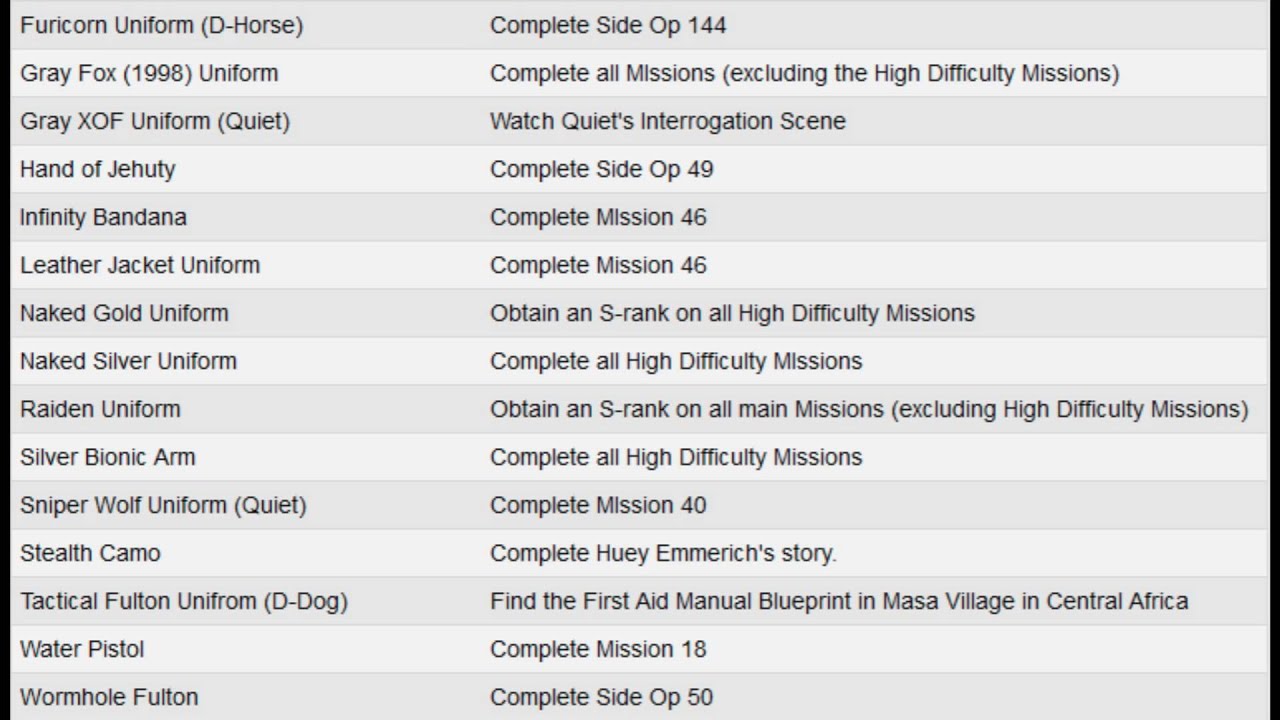Select the Gray Fox (1998) Uniform entry
This screenshot has width=1280, height=720.
pos(149,74)
